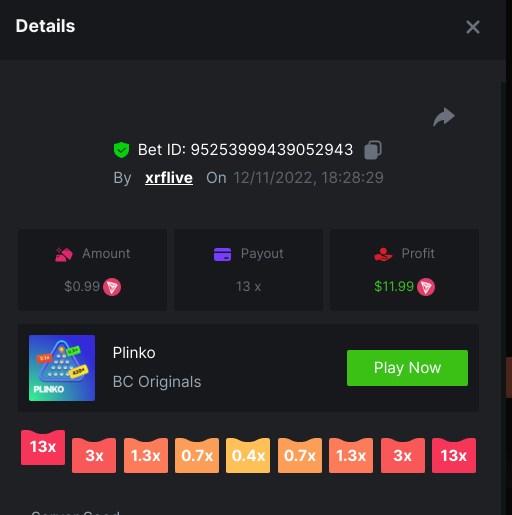Open the xrflive user profile link

[x=169, y=178]
